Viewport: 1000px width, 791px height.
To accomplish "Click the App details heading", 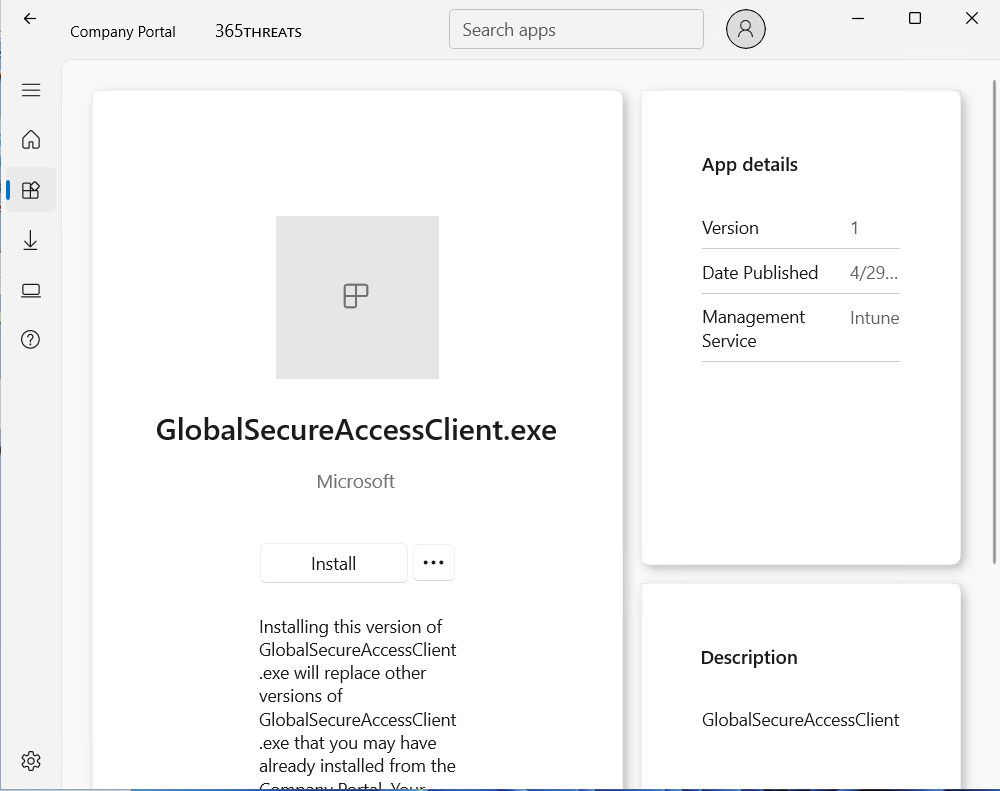I will click(x=749, y=165).
